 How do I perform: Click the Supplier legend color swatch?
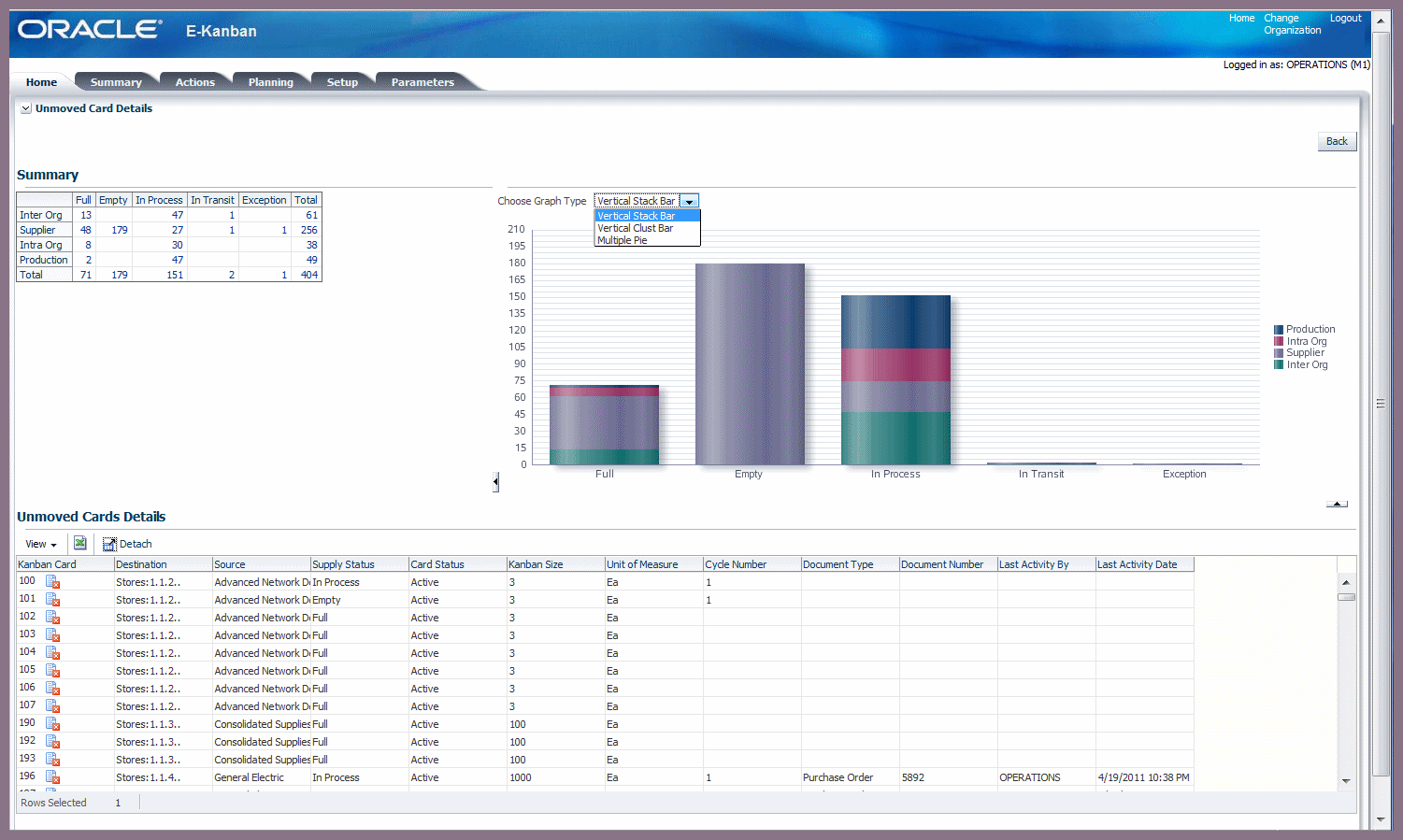pos(1279,353)
